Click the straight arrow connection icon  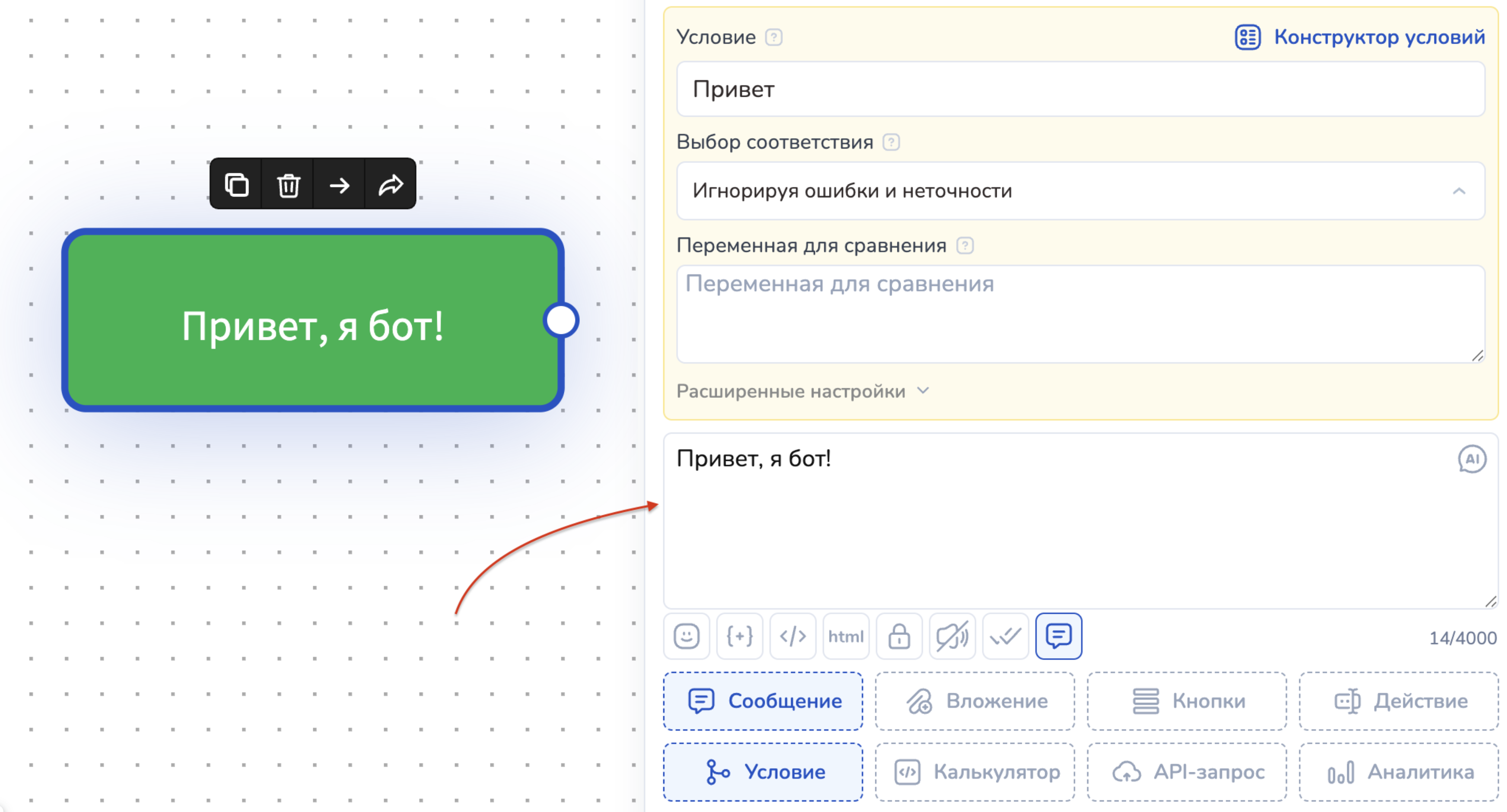339,184
